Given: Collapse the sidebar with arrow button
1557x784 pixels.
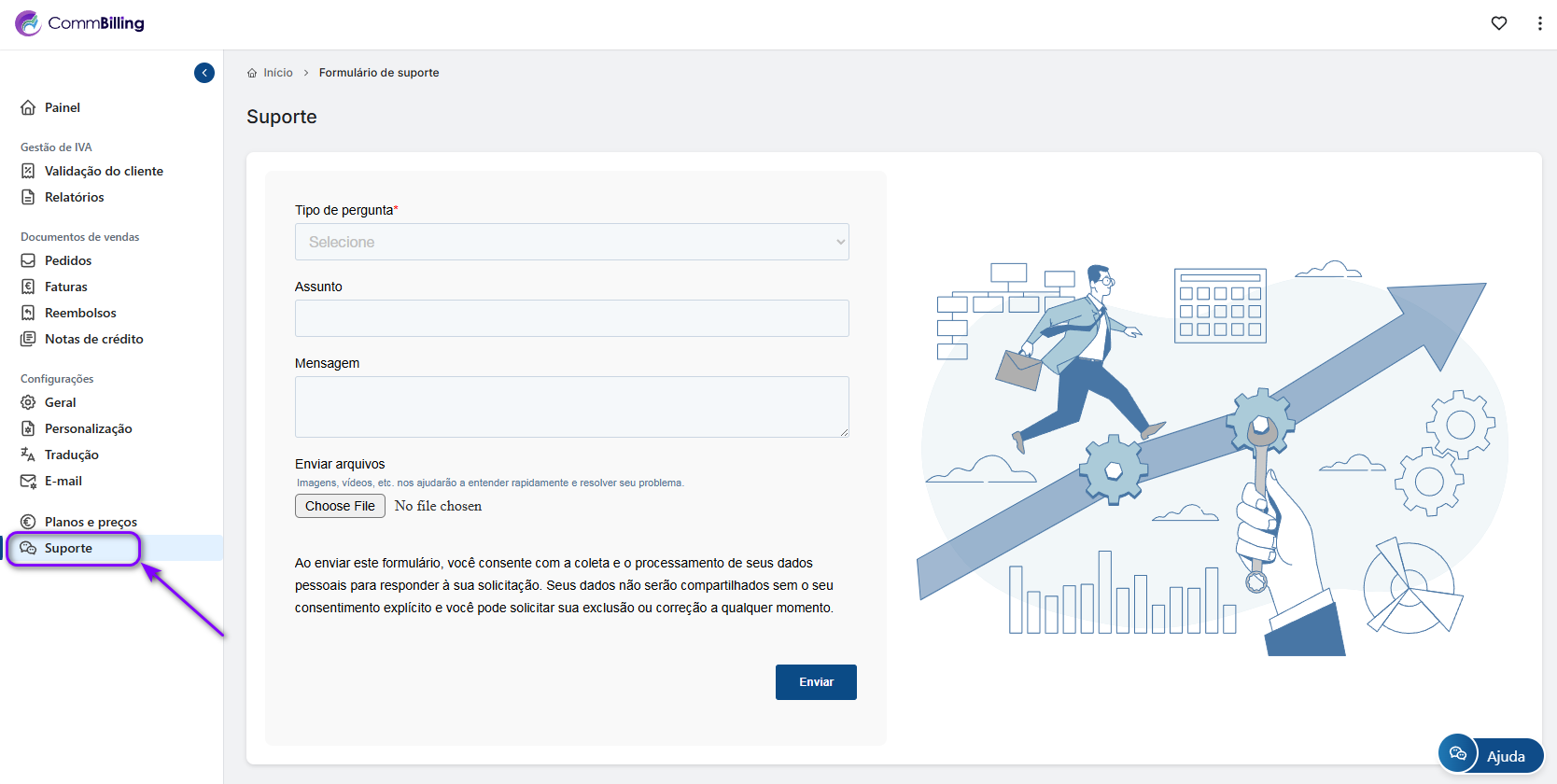Looking at the screenshot, I should 204,73.
